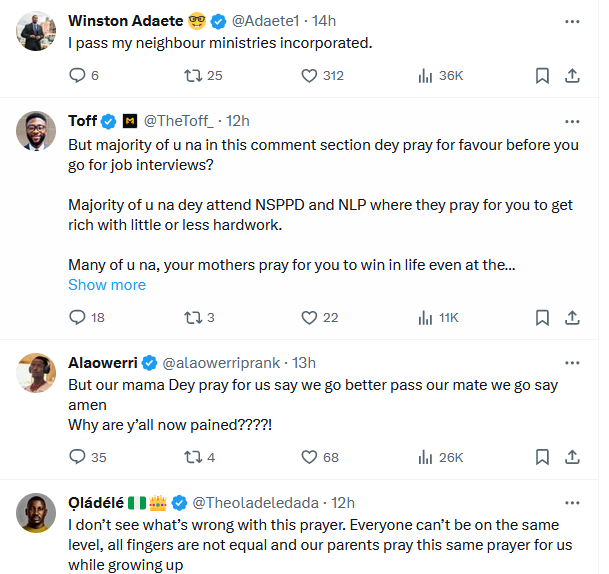
Task: Open more options on Winston Adaete's tweet
Action: 573,20
